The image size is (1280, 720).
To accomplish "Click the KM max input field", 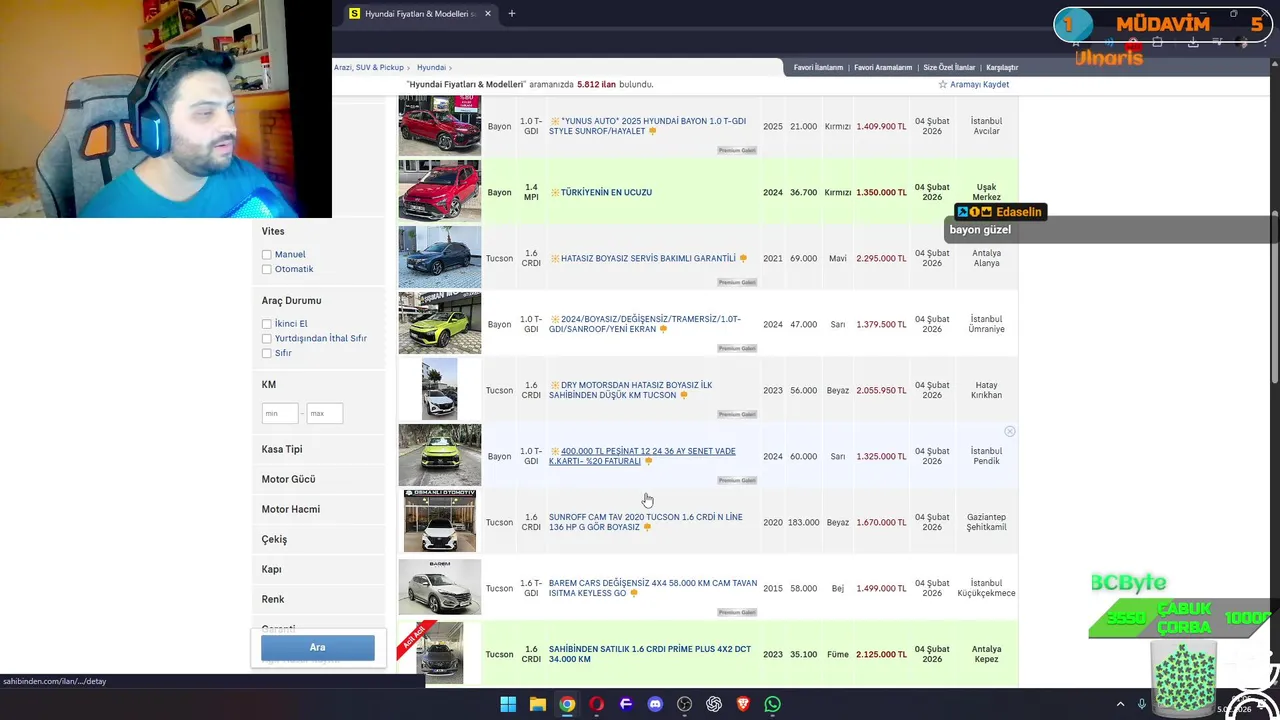I will (x=325, y=413).
